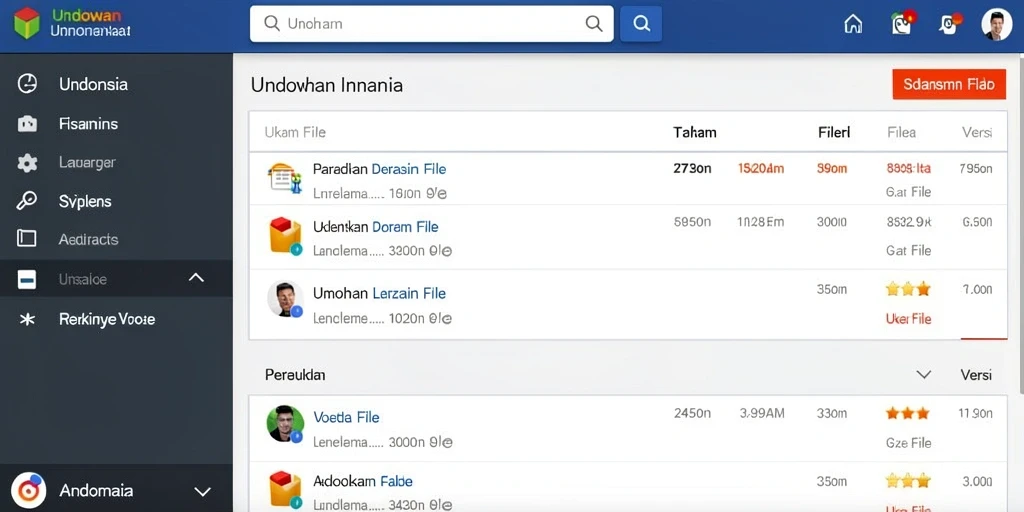1024x512 pixels.
Task: Expand the Pereukdan section chevron
Action: (x=923, y=375)
